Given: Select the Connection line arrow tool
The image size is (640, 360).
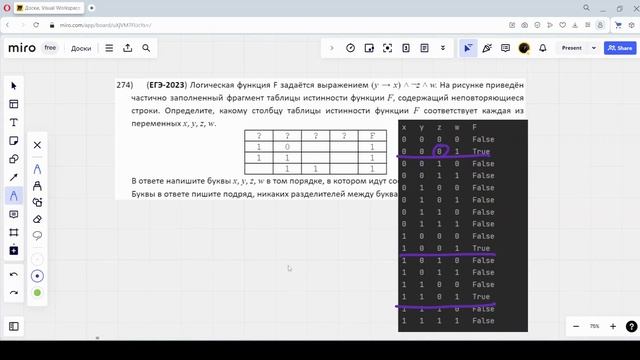Looking at the screenshot, I should pyautogui.click(x=13, y=177).
